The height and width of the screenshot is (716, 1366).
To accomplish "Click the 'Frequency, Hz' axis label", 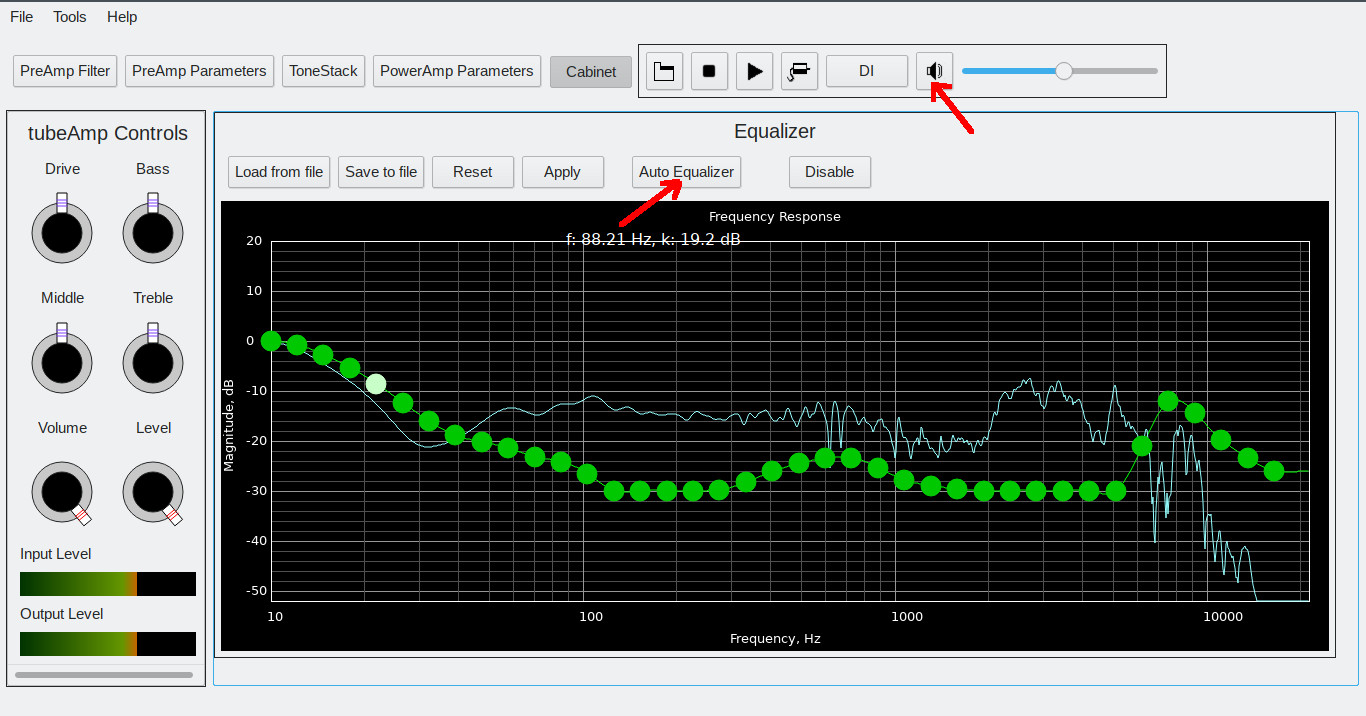I will tap(775, 638).
